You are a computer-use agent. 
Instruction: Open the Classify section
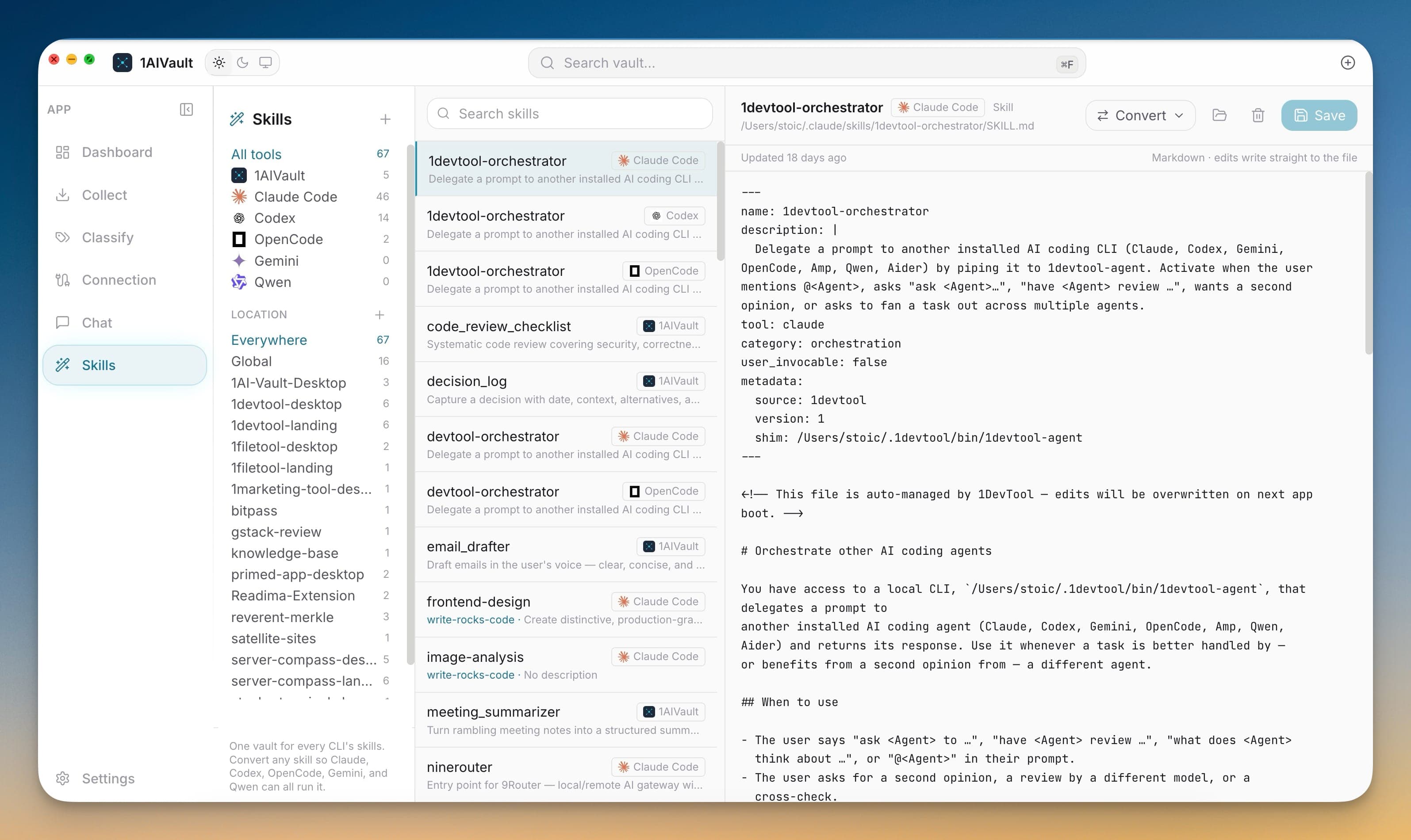(125, 237)
